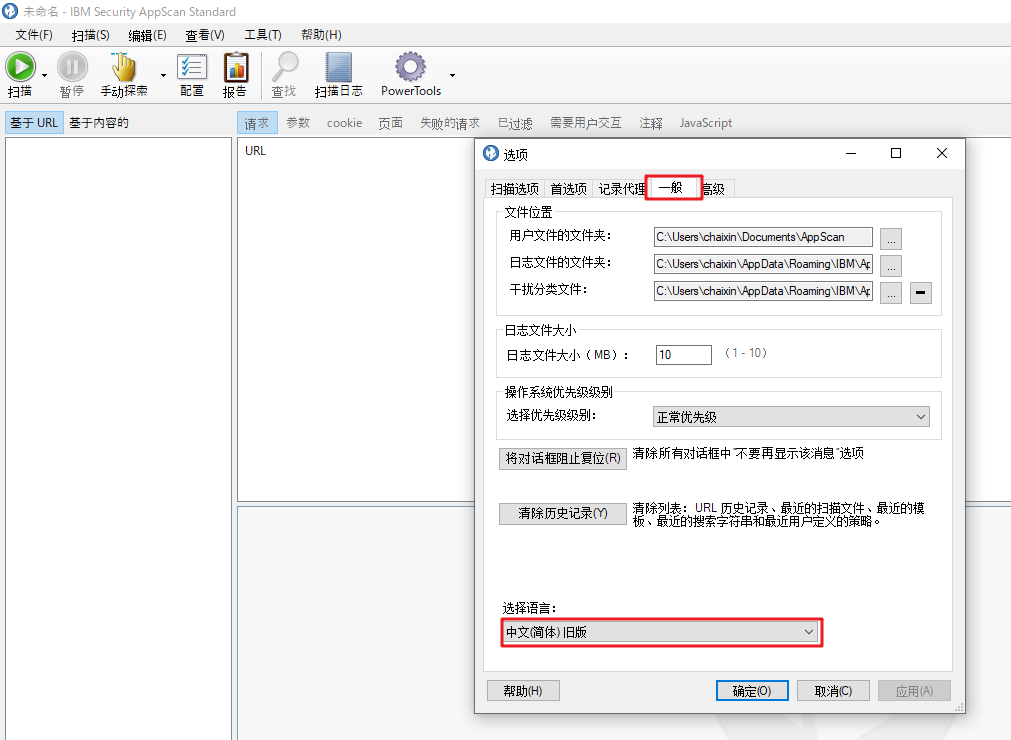Select the 已过滤 tab
This screenshot has width=1011, height=740.
tap(515, 122)
